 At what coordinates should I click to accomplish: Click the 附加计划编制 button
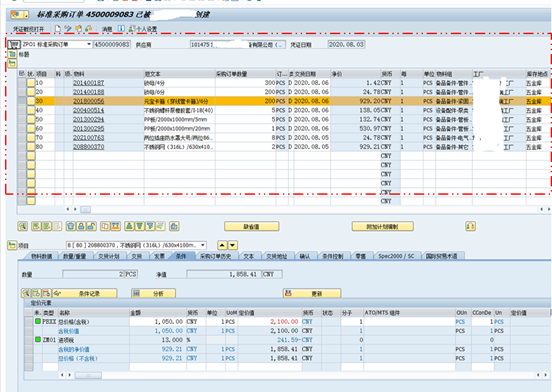point(383,226)
